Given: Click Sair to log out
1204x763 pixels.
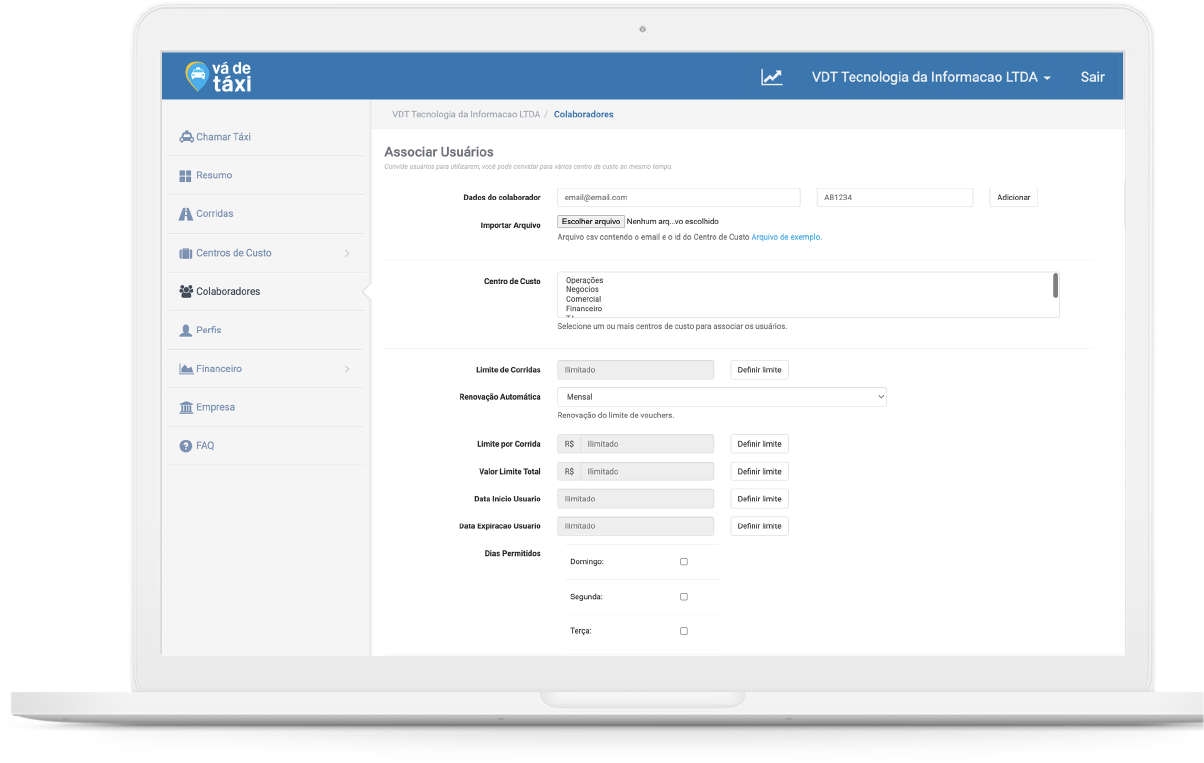Looking at the screenshot, I should pos(1092,77).
